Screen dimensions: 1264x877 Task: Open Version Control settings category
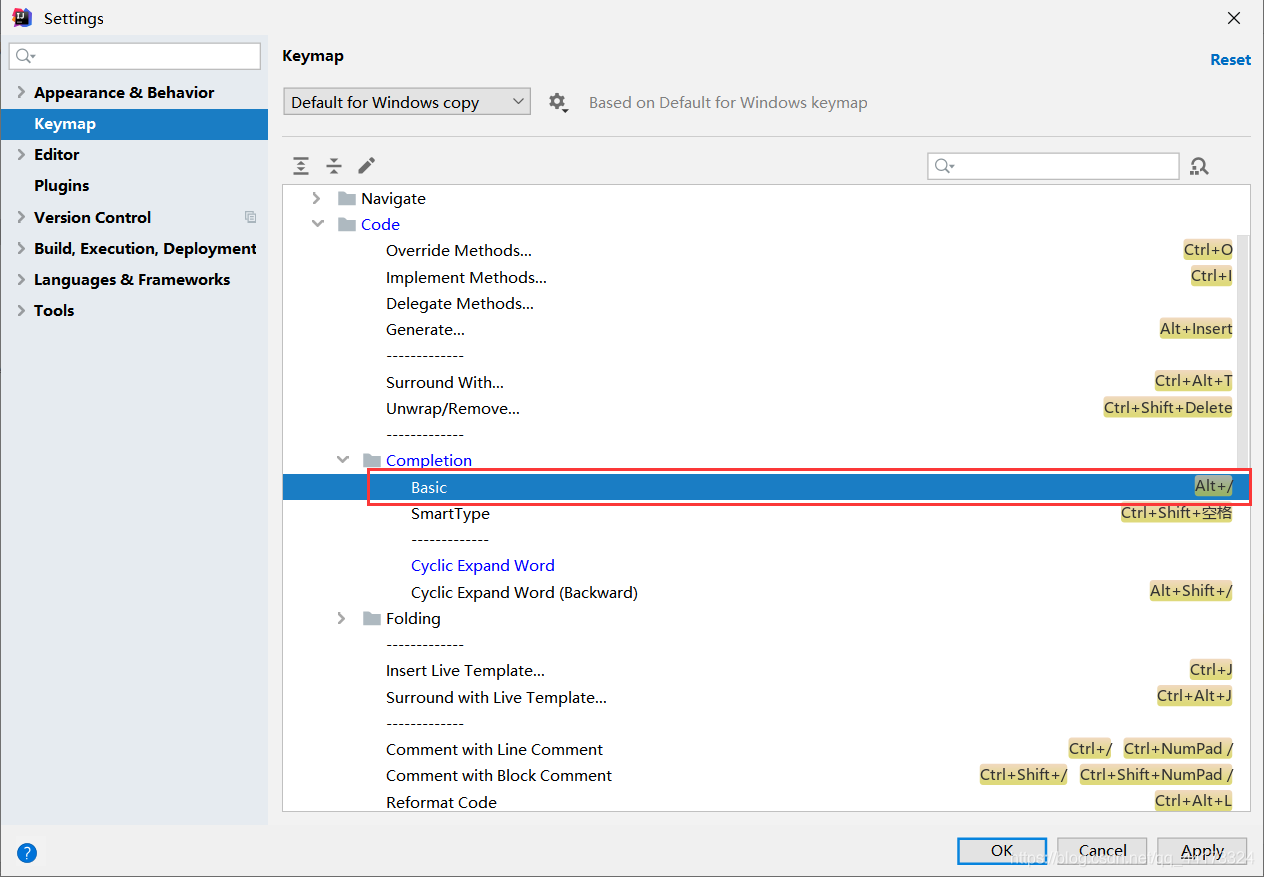[x=92, y=217]
